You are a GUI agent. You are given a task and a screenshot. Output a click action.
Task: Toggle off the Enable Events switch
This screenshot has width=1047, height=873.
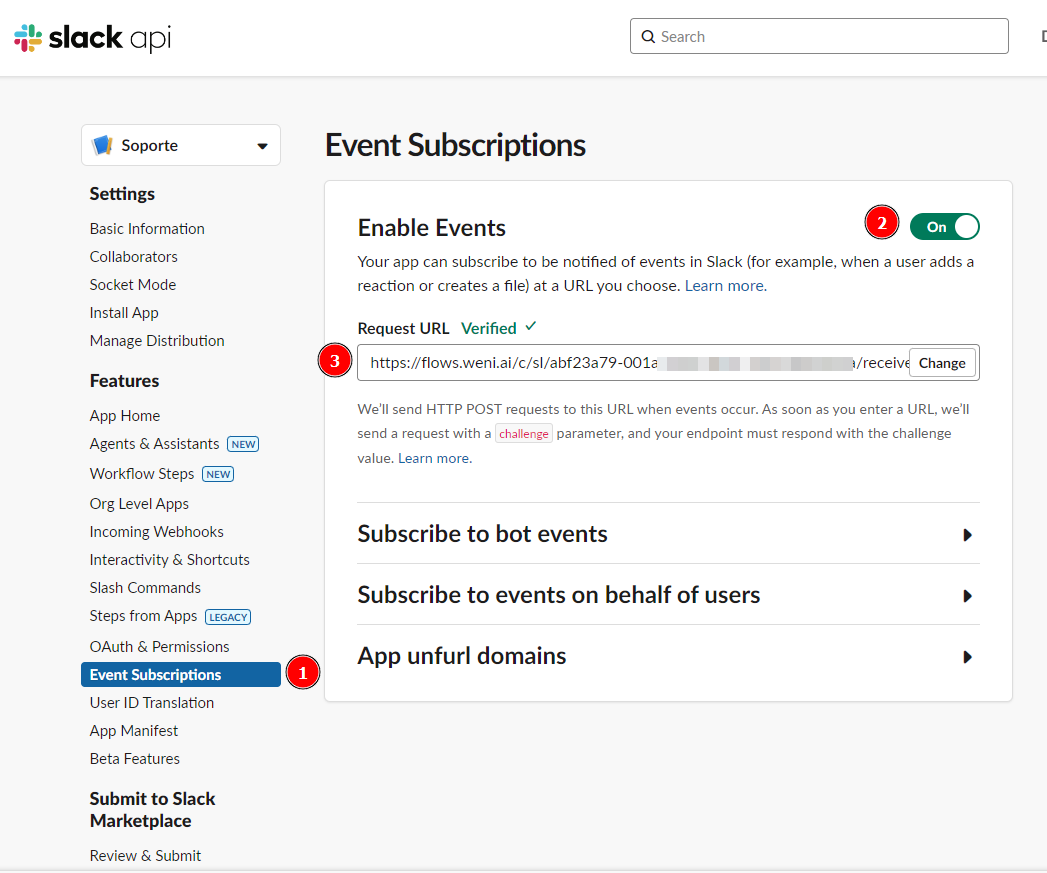click(x=944, y=227)
